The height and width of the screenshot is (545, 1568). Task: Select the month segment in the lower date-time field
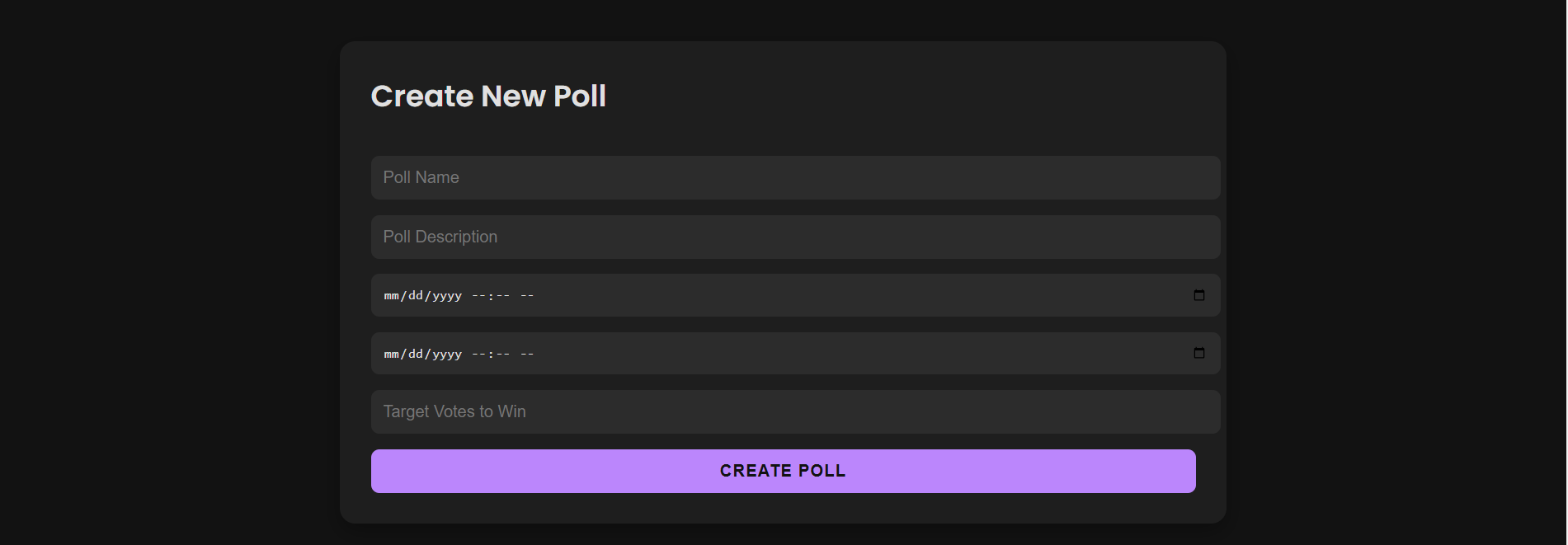[x=391, y=355]
